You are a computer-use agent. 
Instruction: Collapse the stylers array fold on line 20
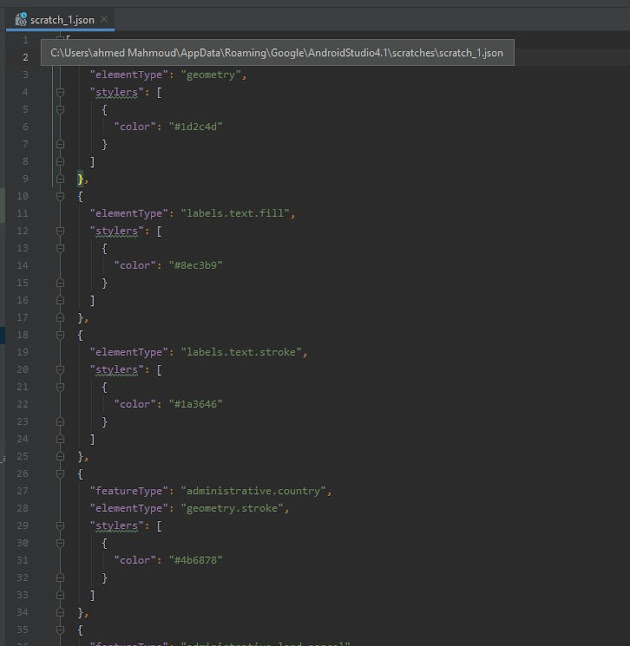point(60,370)
